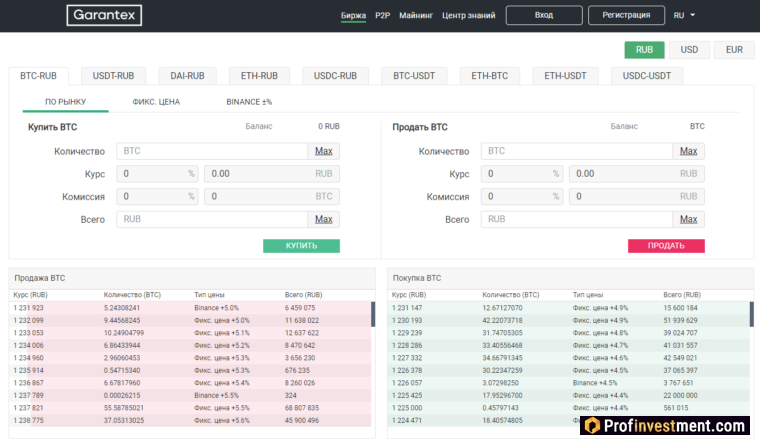This screenshot has height=445, width=760.
Task: Select buy order priced 1 229 239
Action: click(569, 333)
